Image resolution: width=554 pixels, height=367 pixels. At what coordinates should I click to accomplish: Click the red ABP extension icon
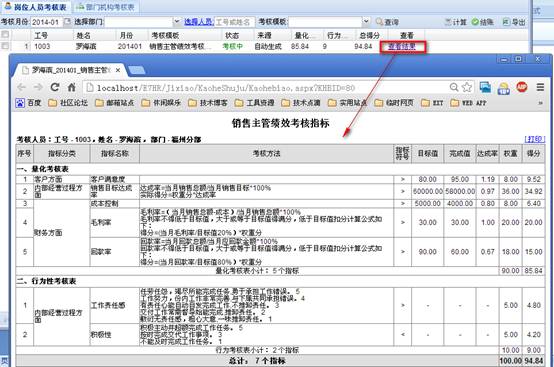pos(521,87)
